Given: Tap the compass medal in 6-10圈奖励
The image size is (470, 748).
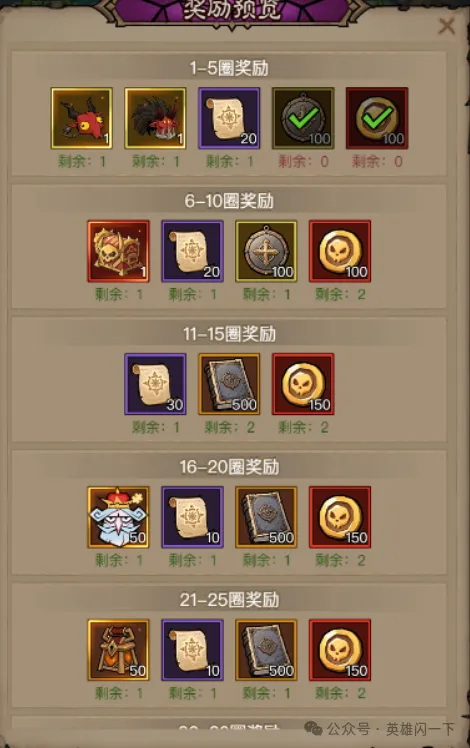Looking at the screenshot, I should (266, 251).
